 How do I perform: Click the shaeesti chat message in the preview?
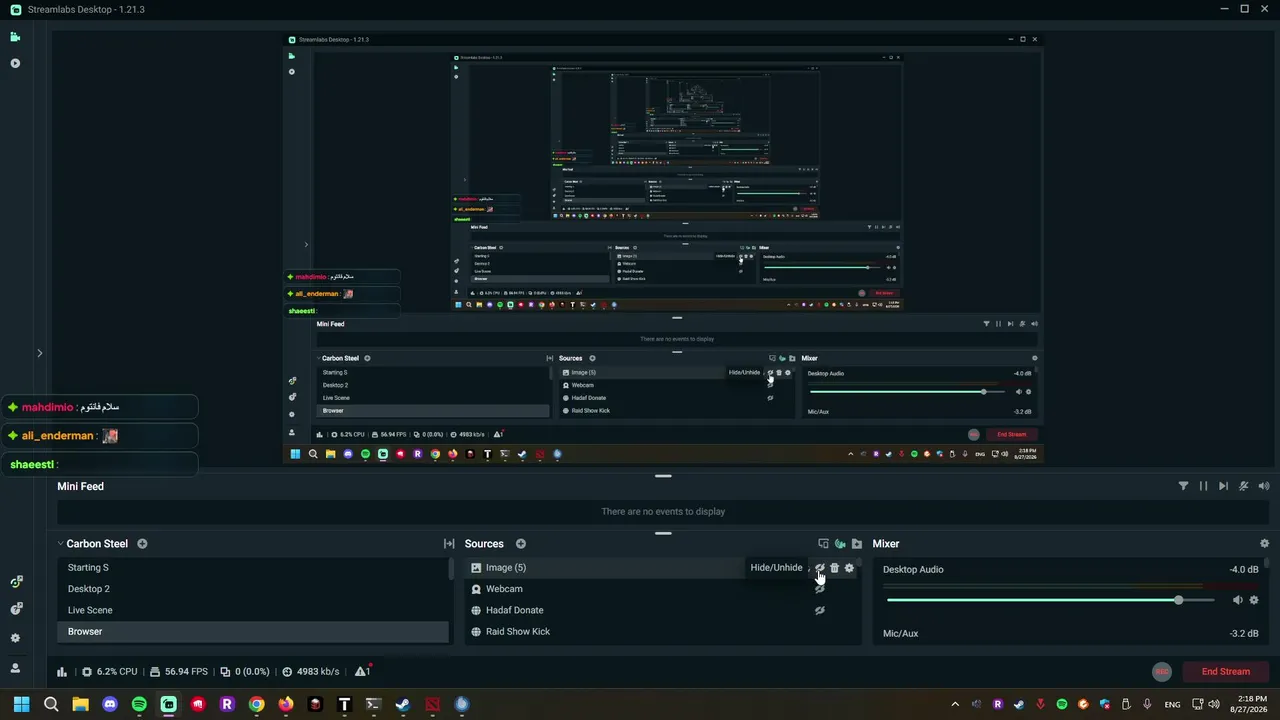[x=100, y=465]
